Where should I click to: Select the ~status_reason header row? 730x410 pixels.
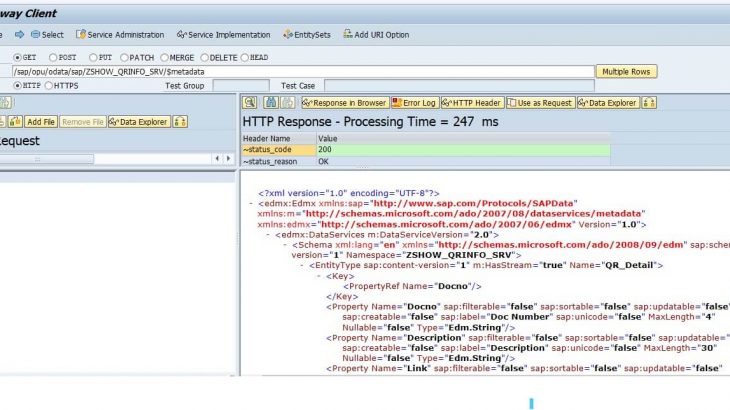pyautogui.click(x=278, y=161)
